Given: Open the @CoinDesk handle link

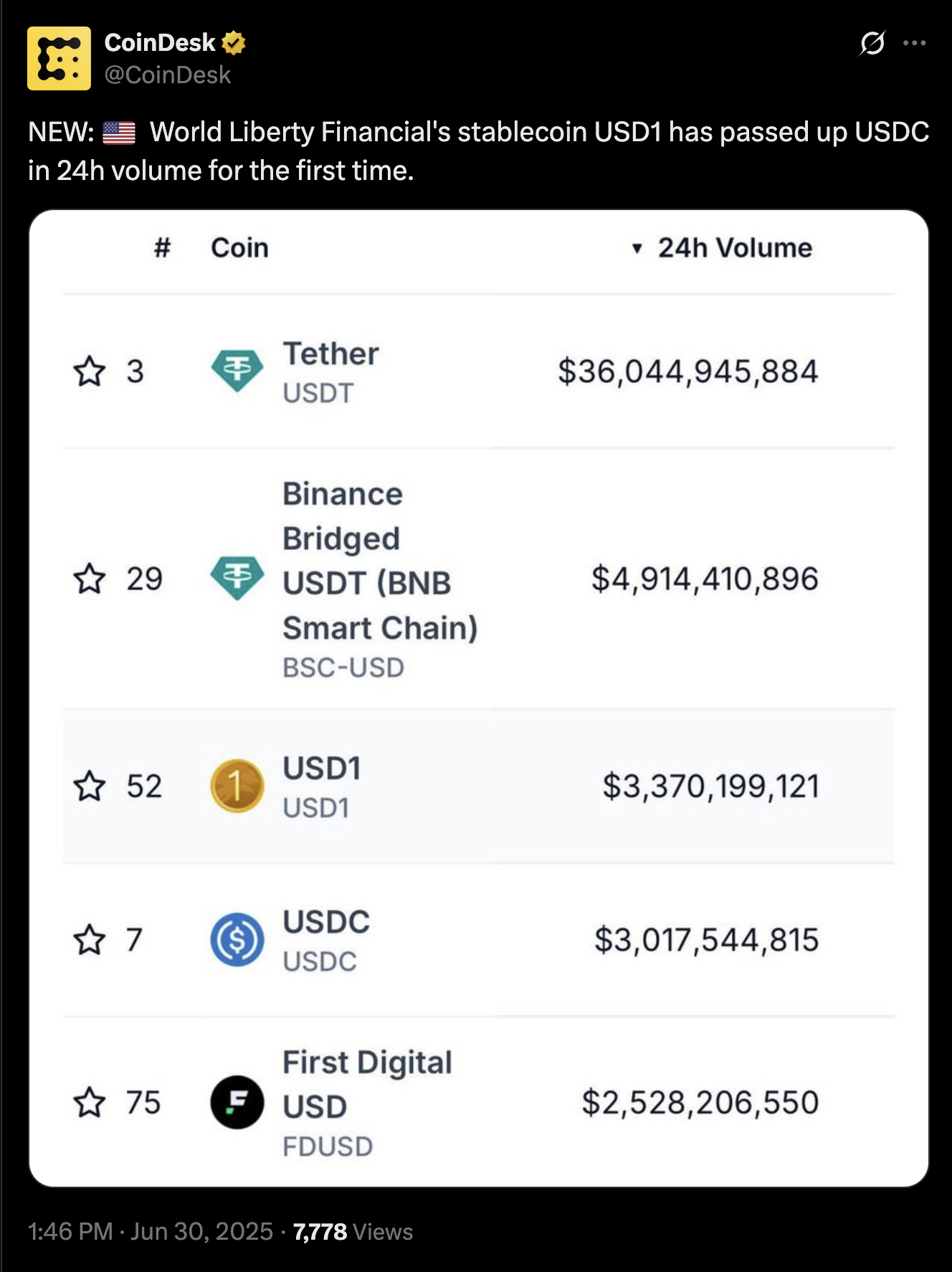Looking at the screenshot, I should [x=168, y=75].
